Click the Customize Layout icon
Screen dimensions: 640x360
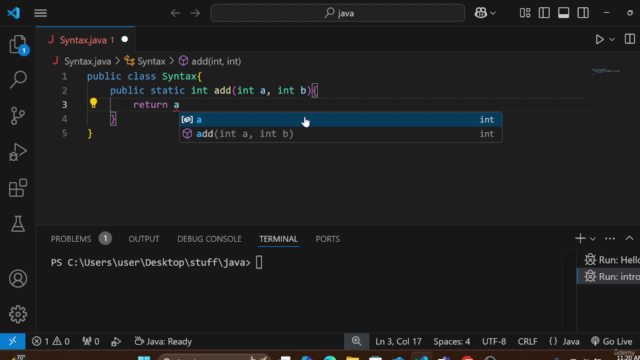525,13
